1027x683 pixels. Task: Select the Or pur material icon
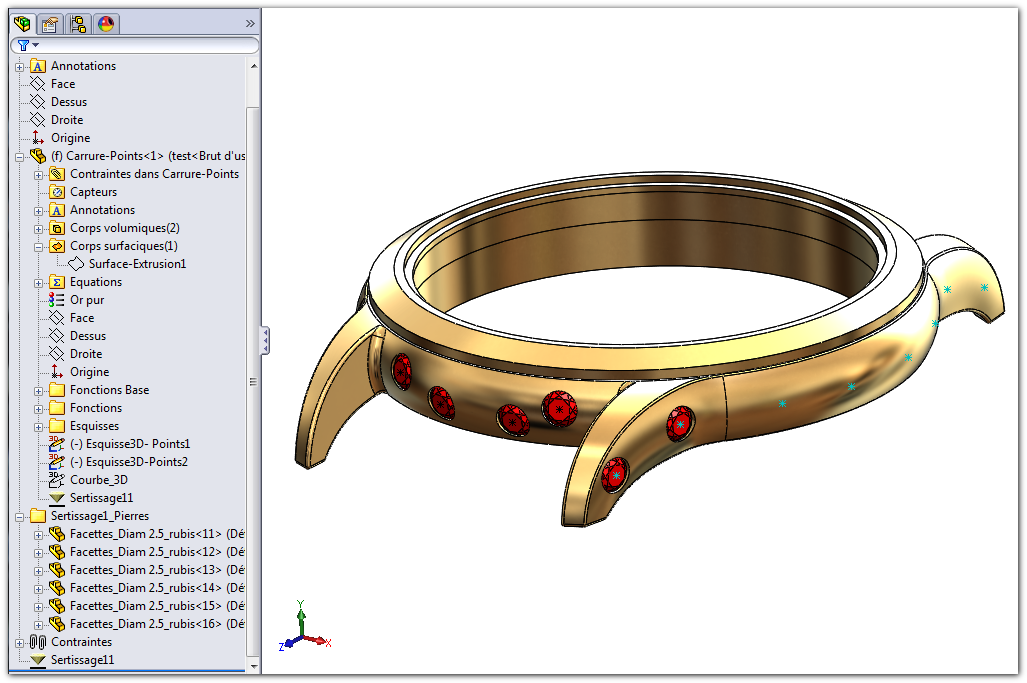(x=57, y=300)
